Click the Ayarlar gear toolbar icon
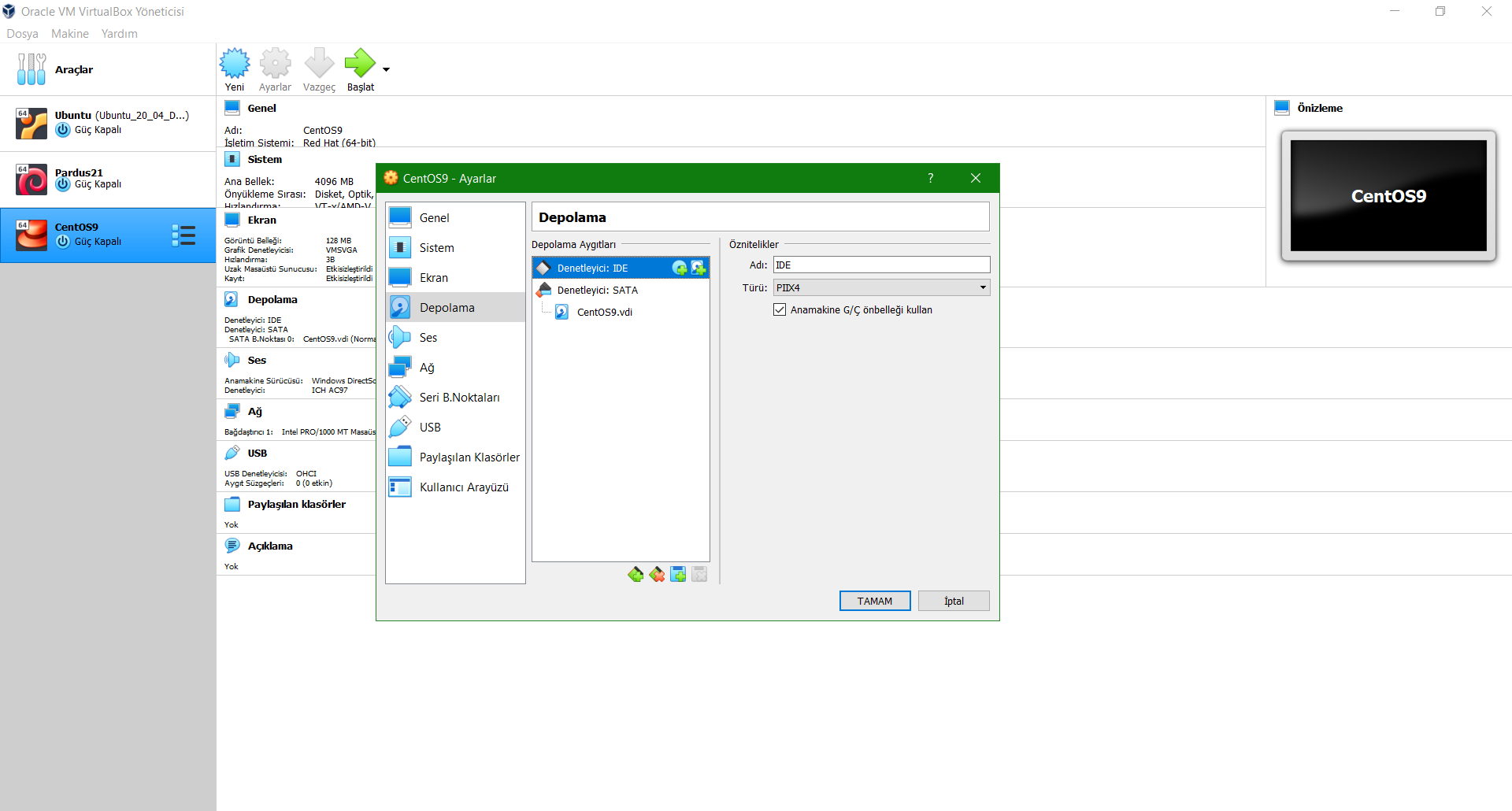Viewport: 1512px width, 811px height. coord(275,70)
